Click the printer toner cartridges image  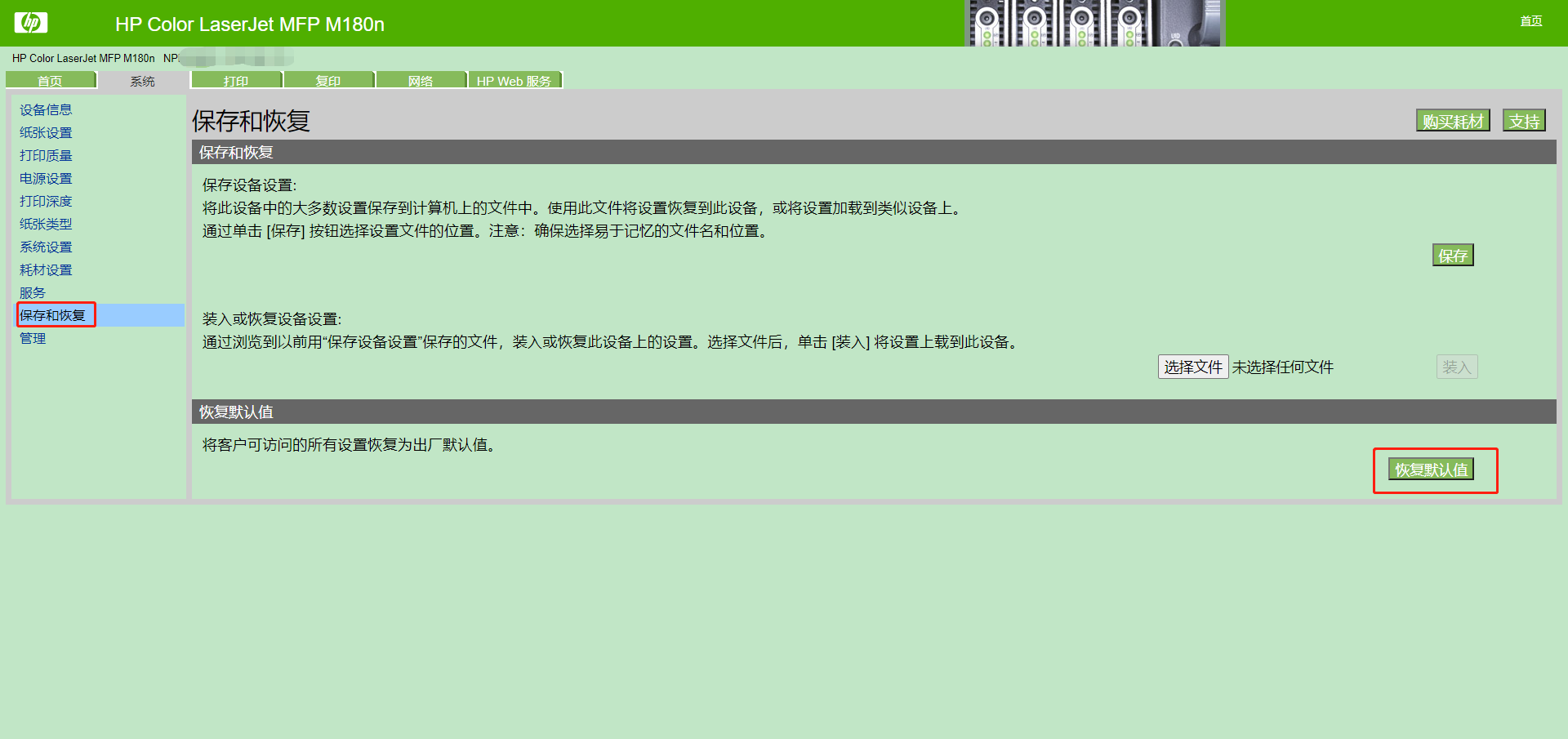coord(1094,23)
